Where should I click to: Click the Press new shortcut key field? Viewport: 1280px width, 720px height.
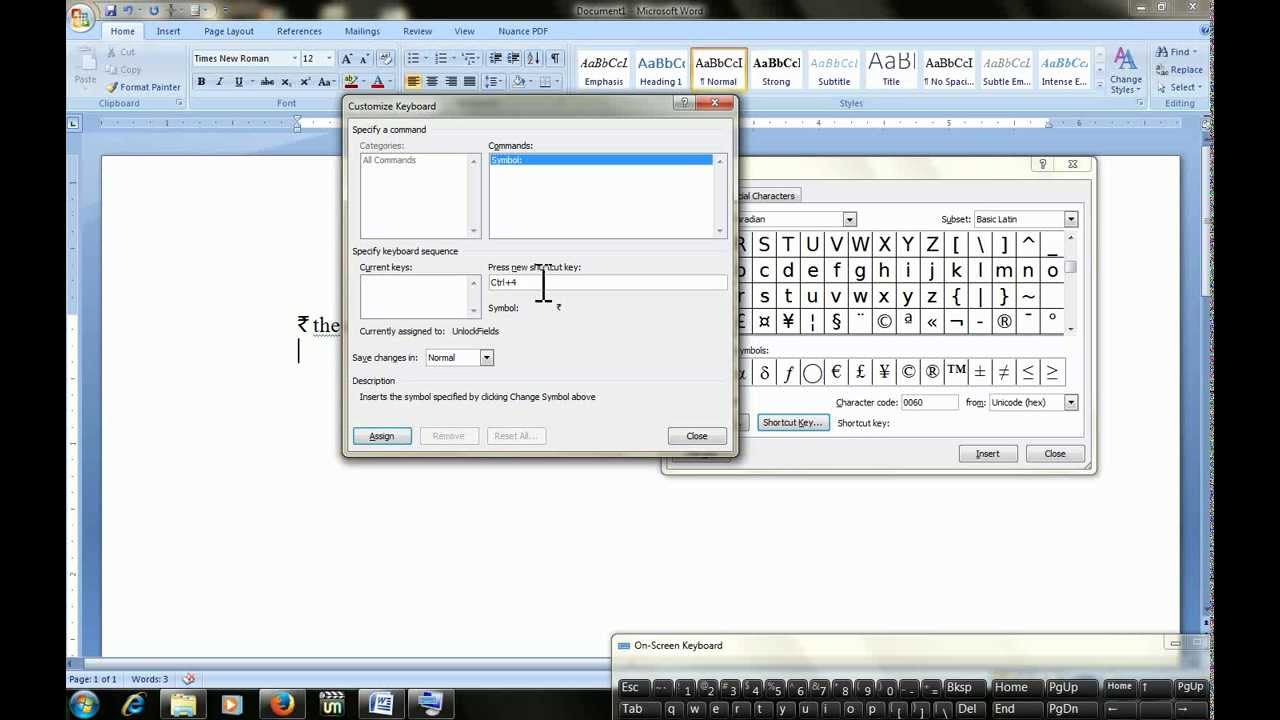607,283
